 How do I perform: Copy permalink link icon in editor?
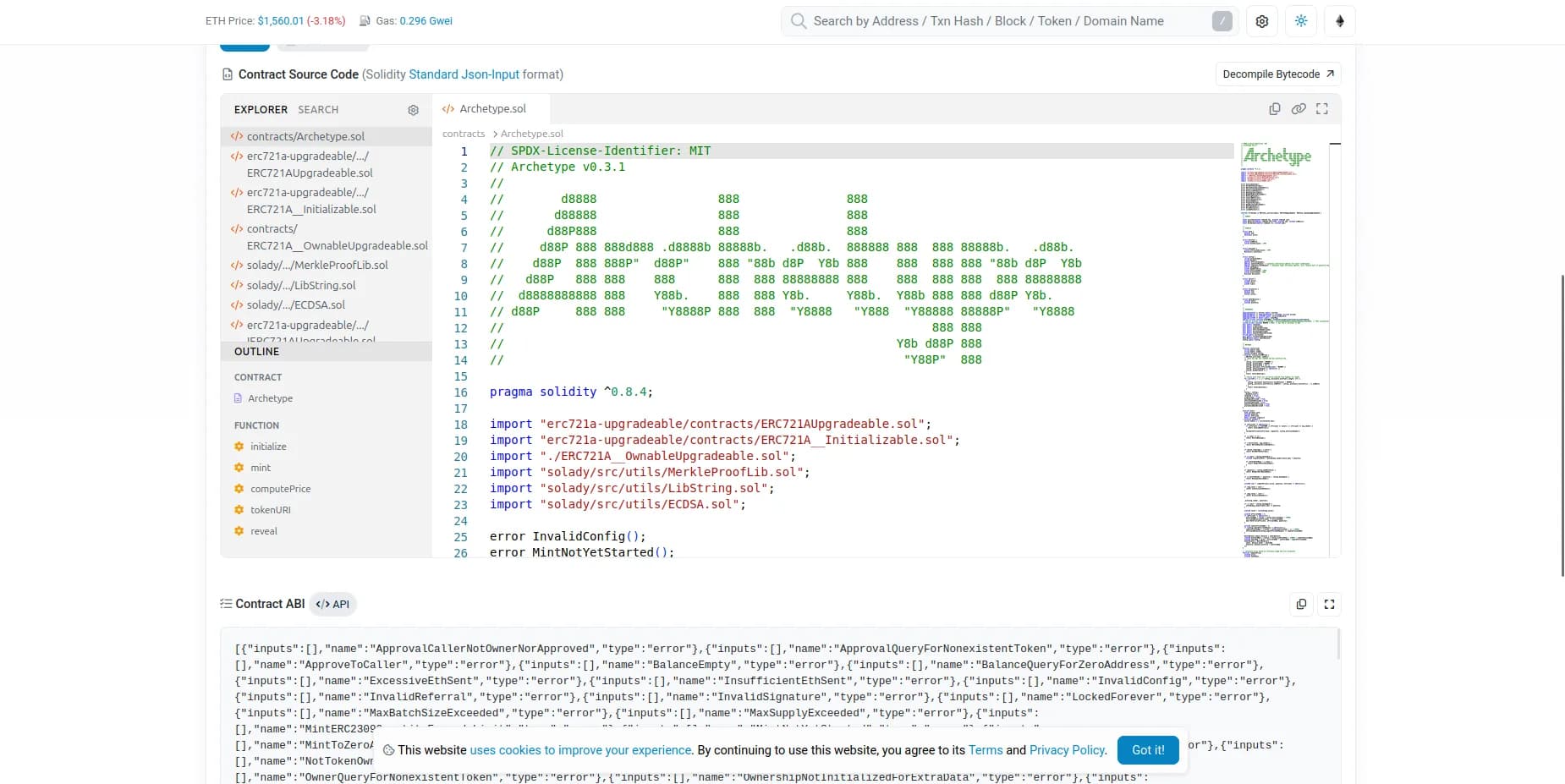[x=1299, y=109]
